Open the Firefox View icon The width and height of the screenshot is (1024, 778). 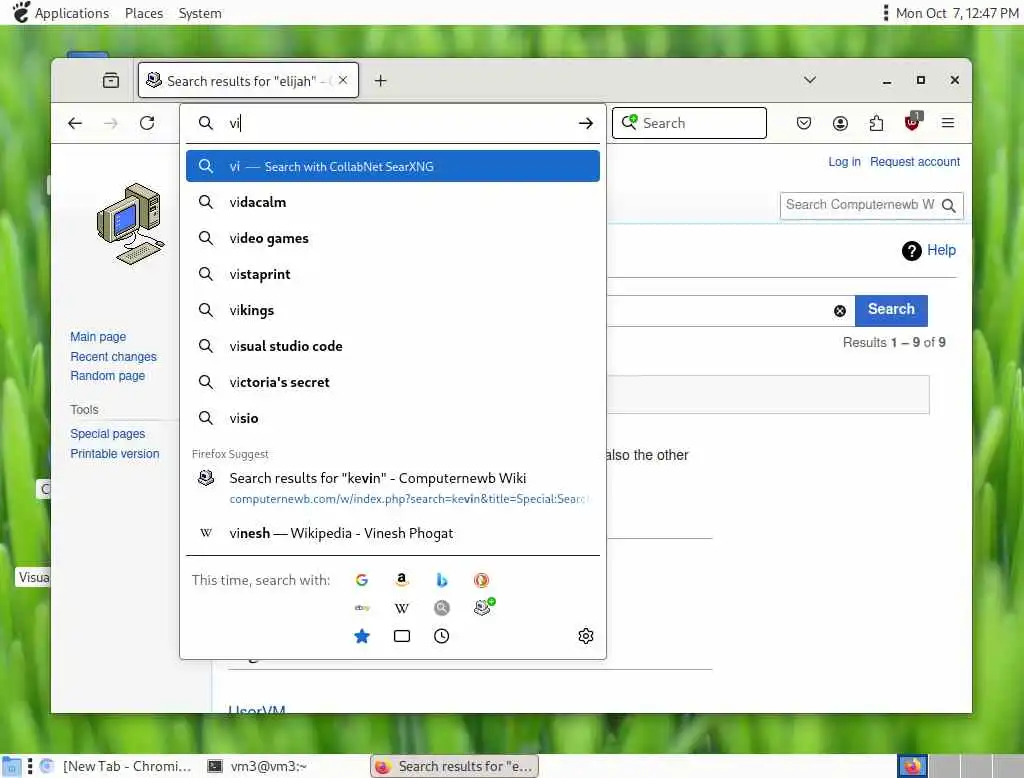coord(111,80)
